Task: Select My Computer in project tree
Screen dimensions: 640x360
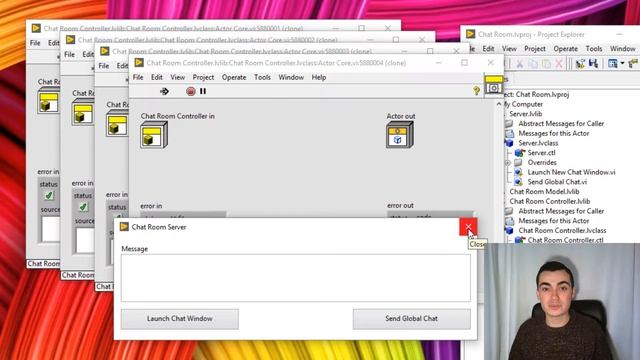Action: 522,104
